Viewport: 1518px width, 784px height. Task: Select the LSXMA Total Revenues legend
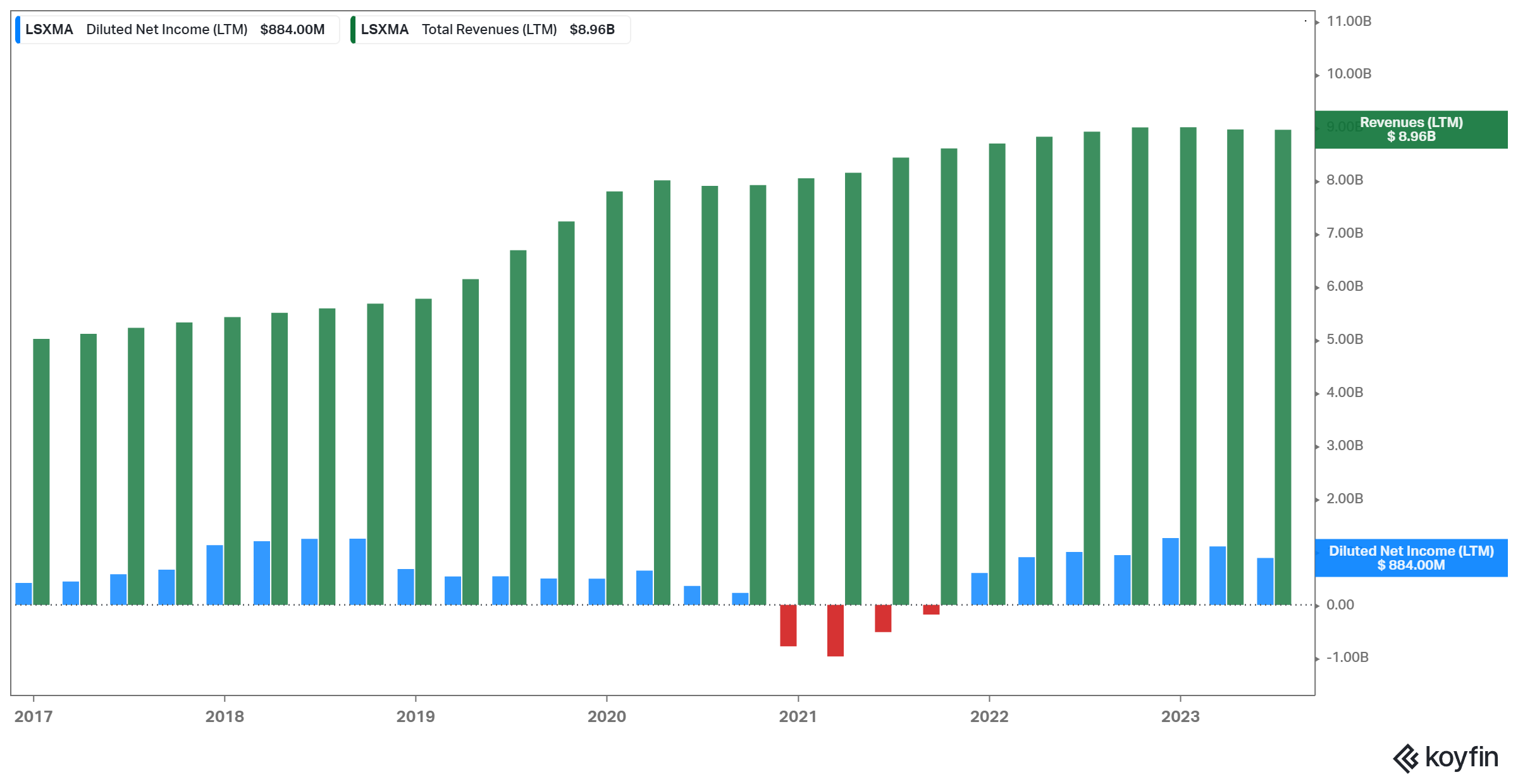pos(490,30)
